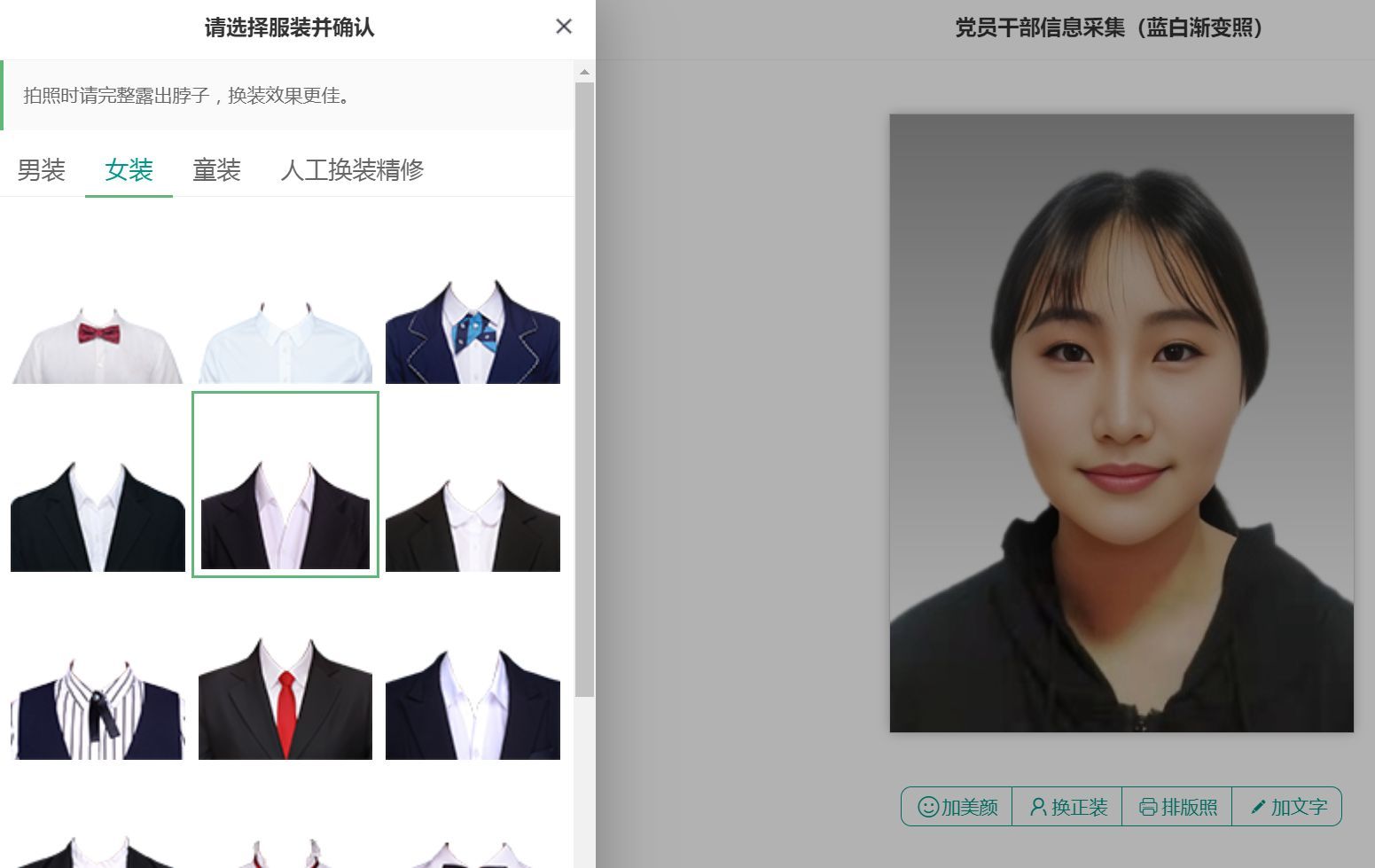Screen dimensions: 1375x868
Task: Click the 排版照 button
Action: (x=1177, y=807)
